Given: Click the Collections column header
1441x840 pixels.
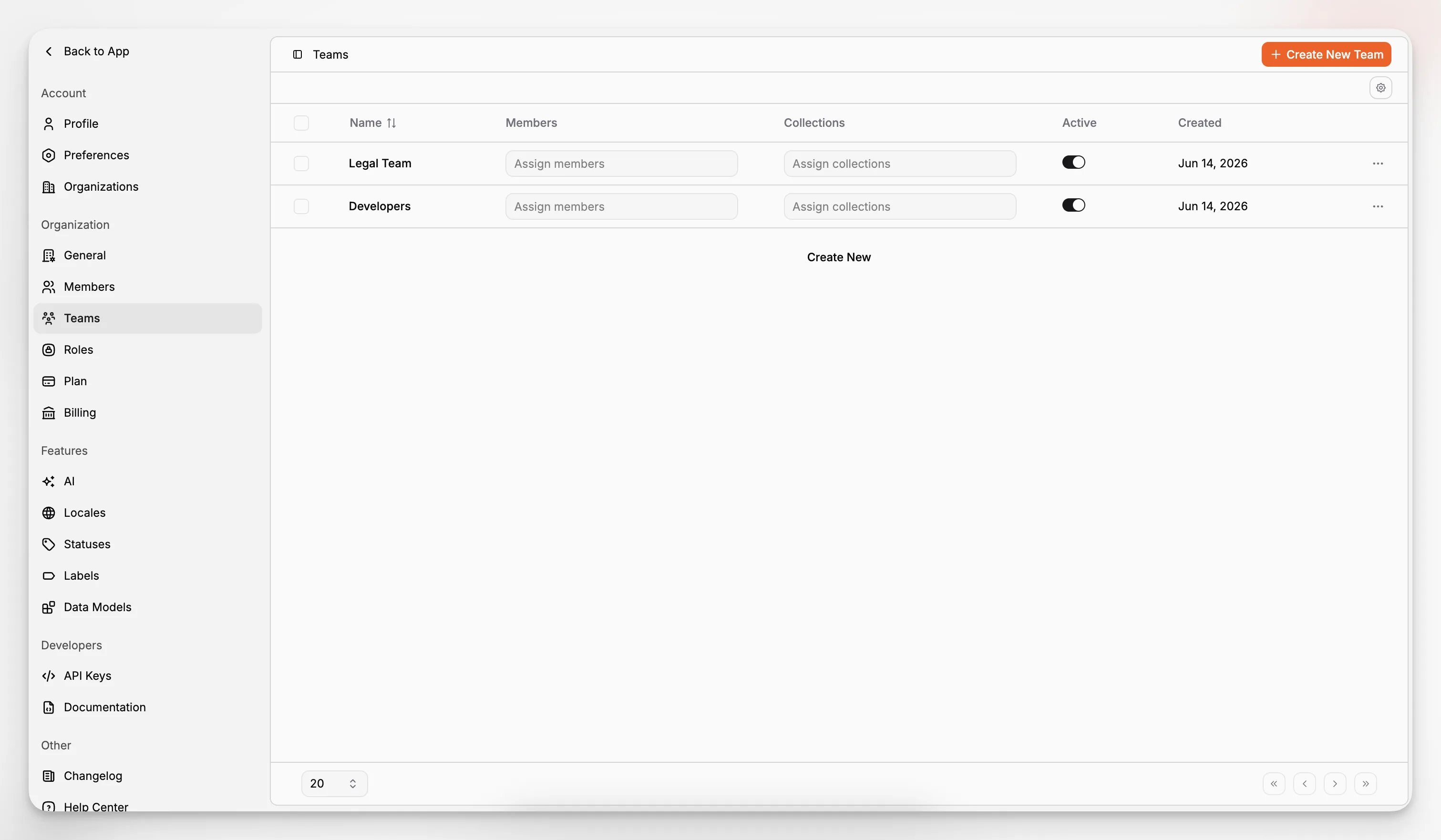Looking at the screenshot, I should coord(813,123).
